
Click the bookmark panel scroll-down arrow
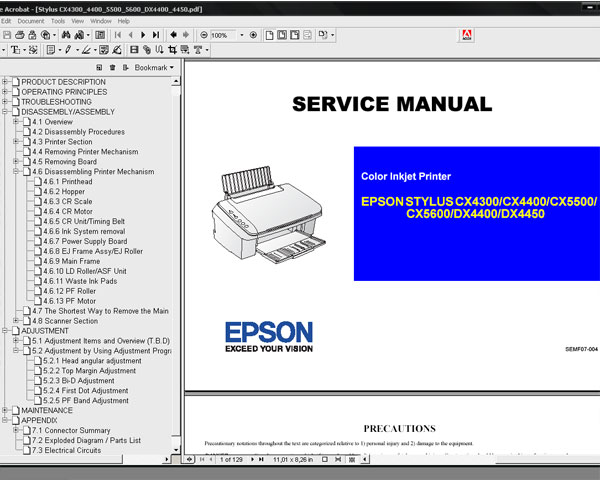[x=176, y=450]
